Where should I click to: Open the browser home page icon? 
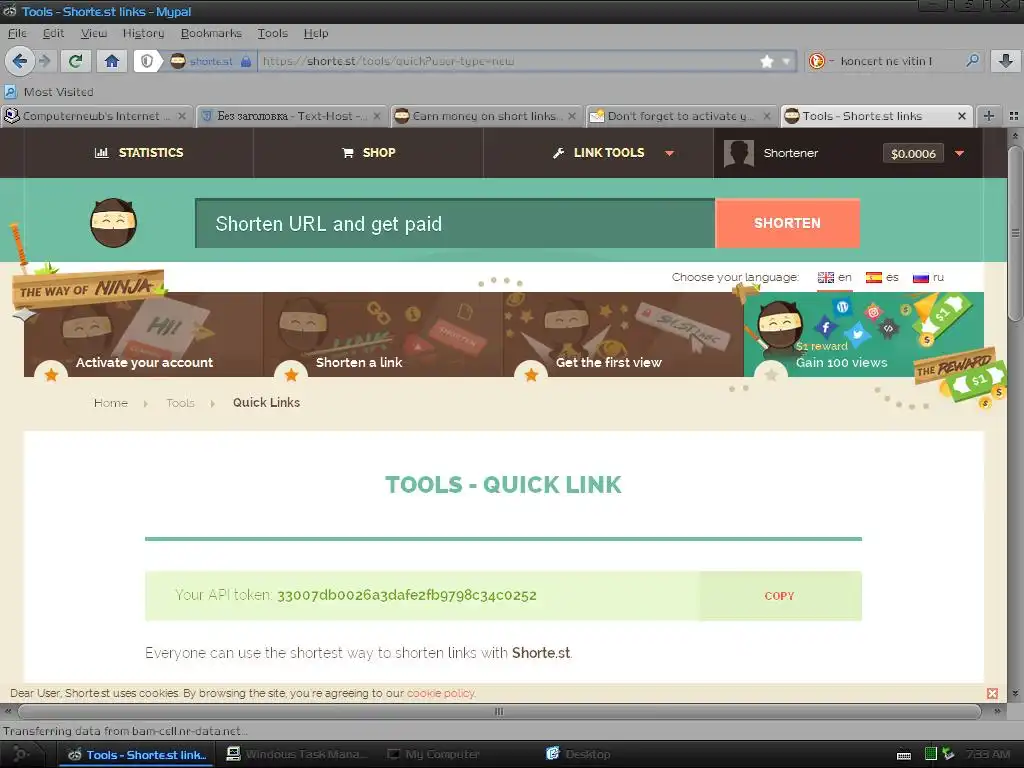click(112, 61)
